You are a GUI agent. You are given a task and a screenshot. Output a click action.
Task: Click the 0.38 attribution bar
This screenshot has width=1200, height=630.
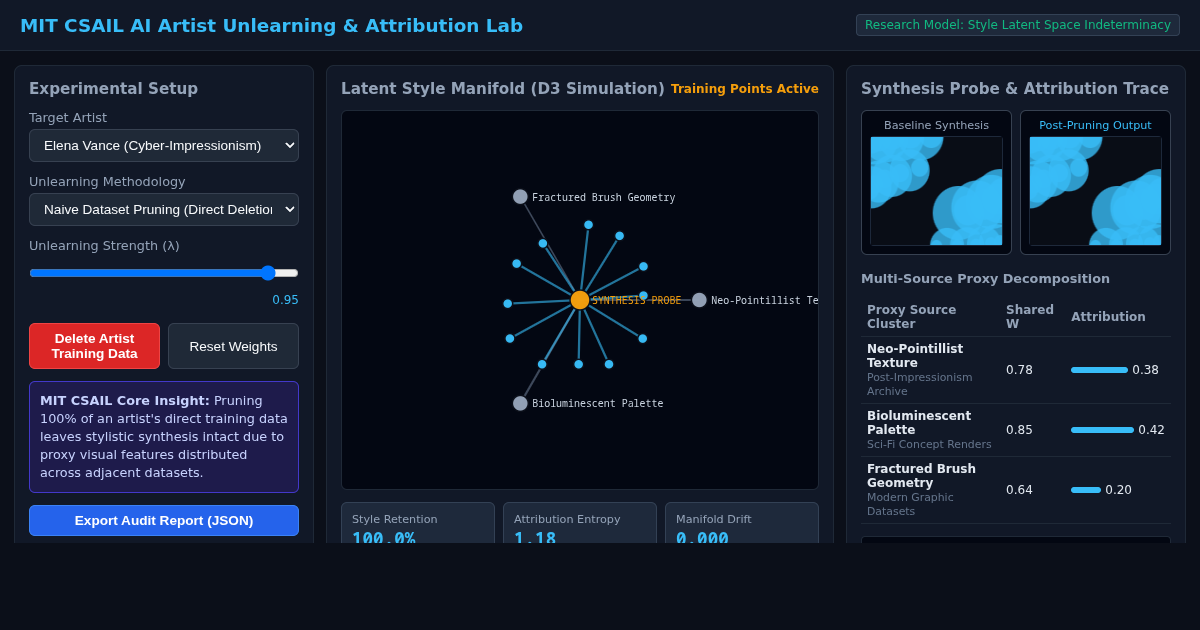(1099, 370)
